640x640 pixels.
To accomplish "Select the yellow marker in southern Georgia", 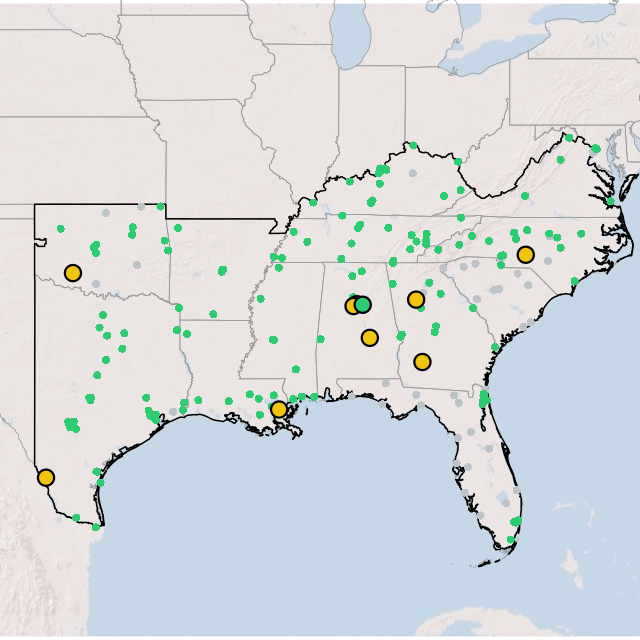I will [422, 362].
